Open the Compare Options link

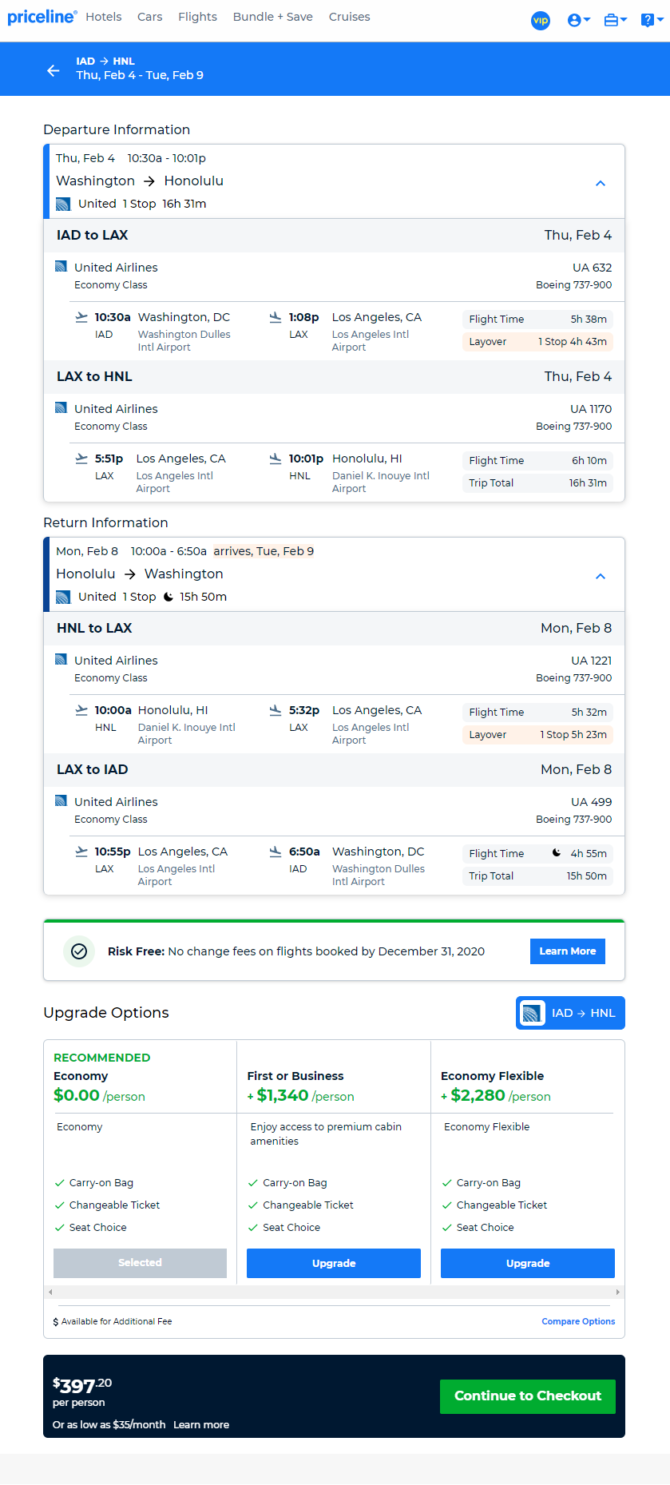tap(578, 1321)
